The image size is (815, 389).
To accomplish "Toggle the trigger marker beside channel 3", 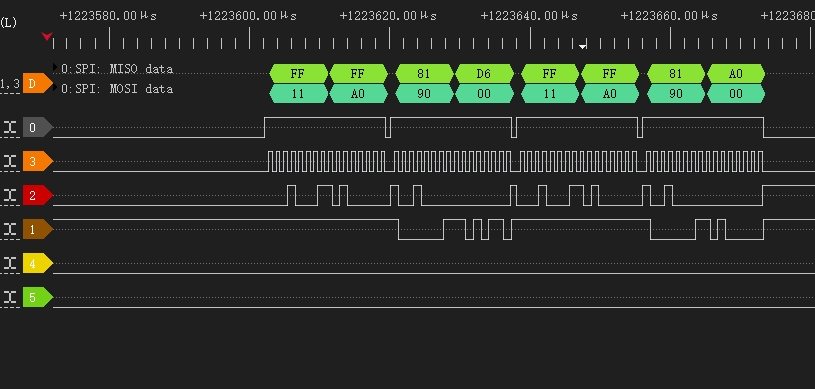I will point(10,161).
